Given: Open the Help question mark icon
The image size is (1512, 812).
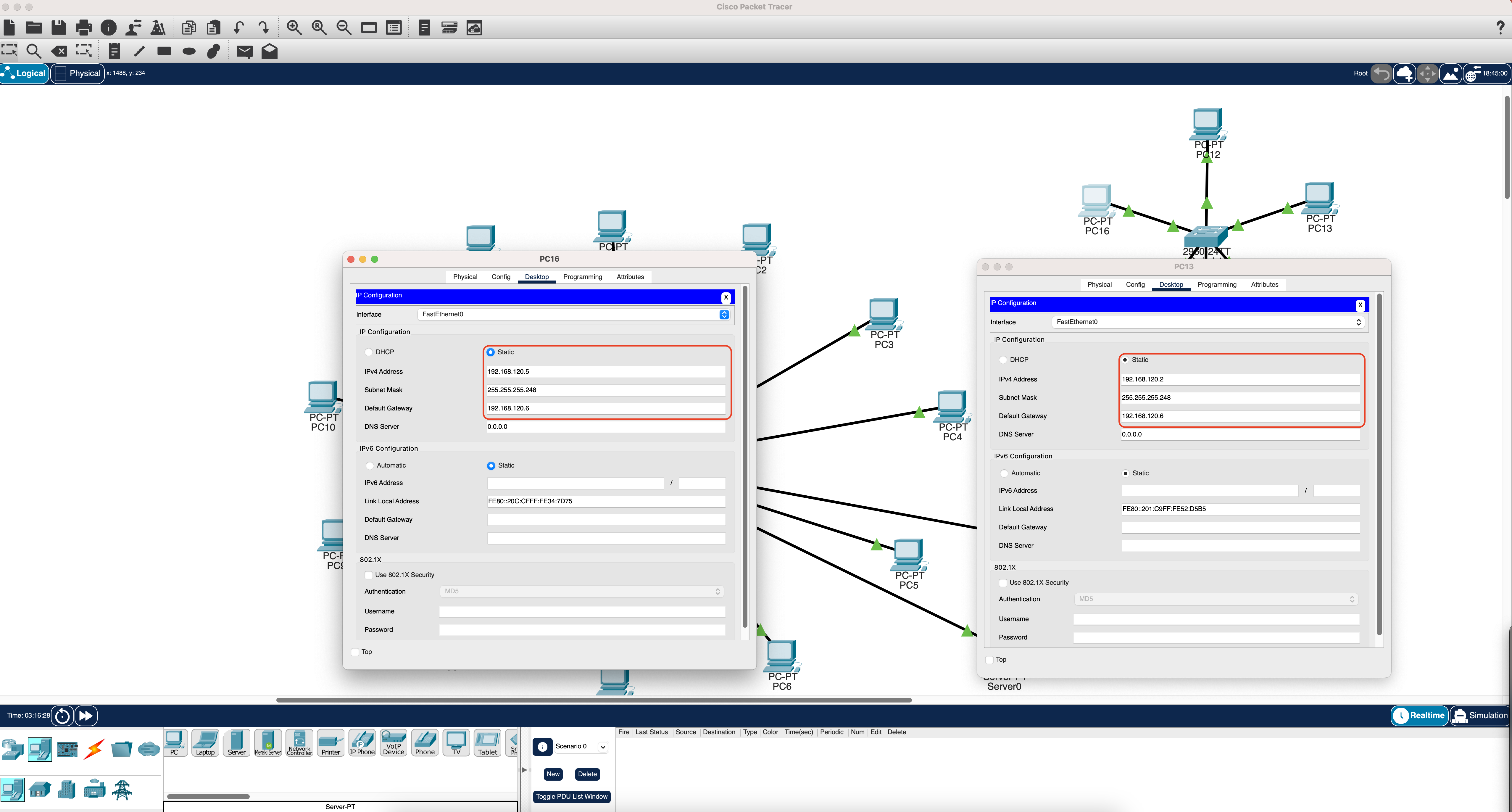Looking at the screenshot, I should pyautogui.click(x=1500, y=28).
